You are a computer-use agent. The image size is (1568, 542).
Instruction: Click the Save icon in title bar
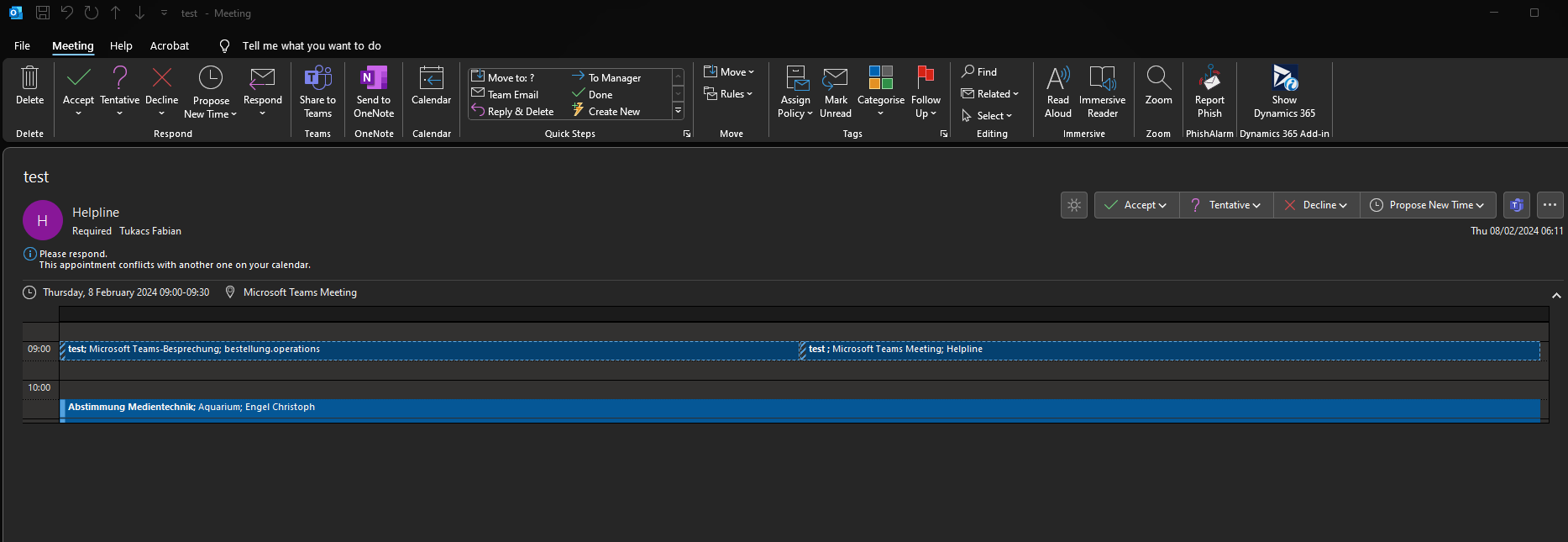coord(43,13)
